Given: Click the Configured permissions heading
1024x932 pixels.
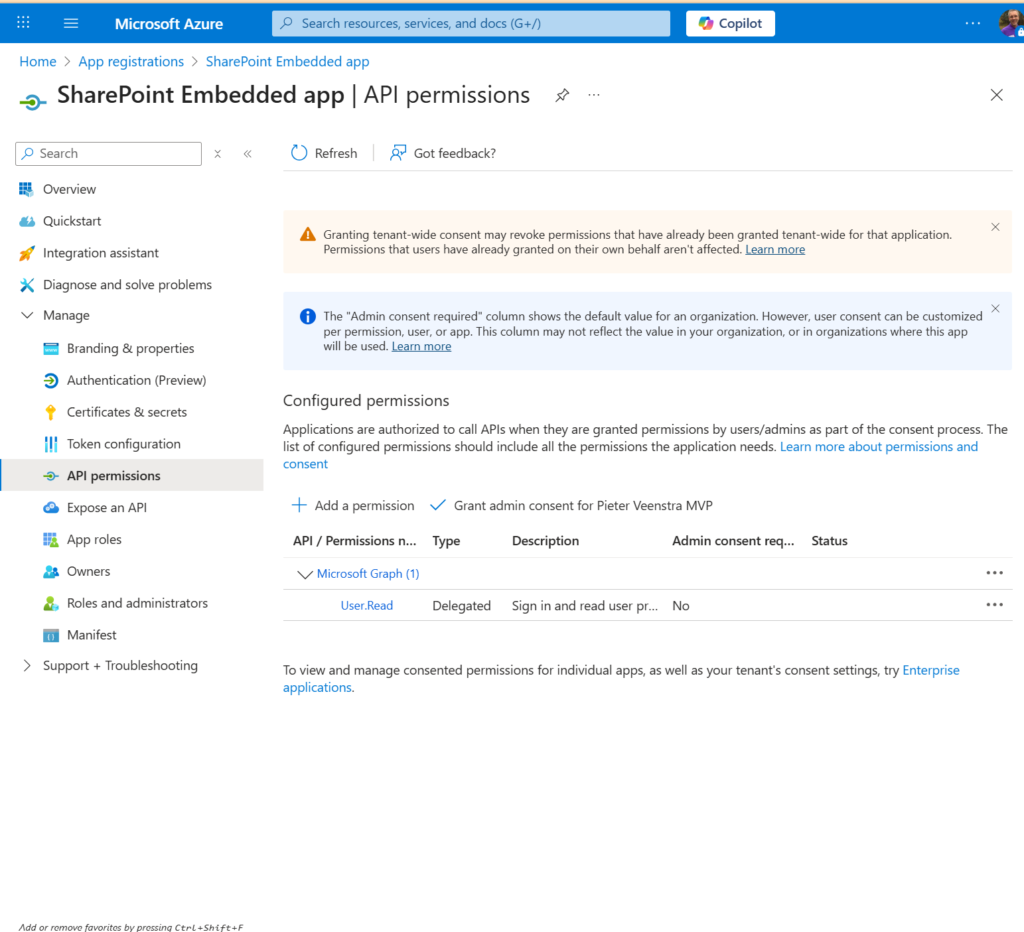Looking at the screenshot, I should point(366,401).
